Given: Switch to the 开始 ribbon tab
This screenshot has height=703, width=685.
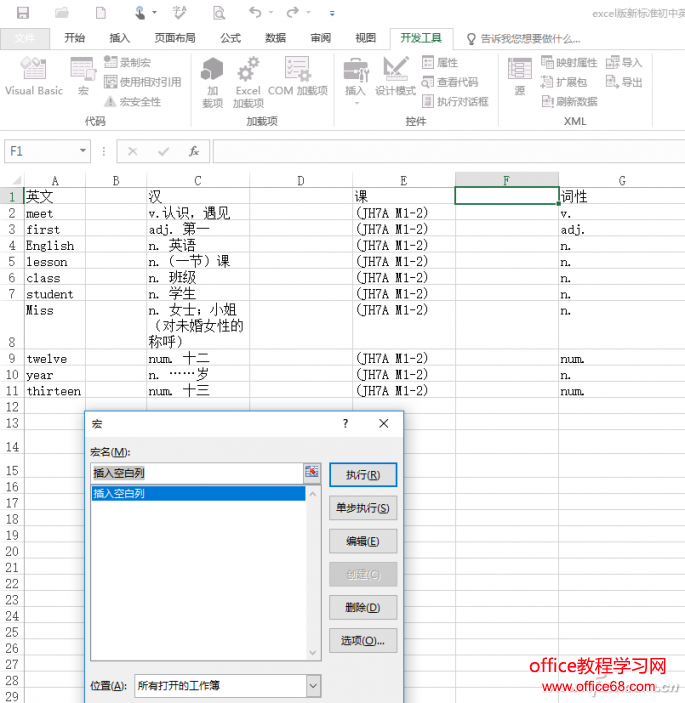Looking at the screenshot, I should tap(74, 38).
